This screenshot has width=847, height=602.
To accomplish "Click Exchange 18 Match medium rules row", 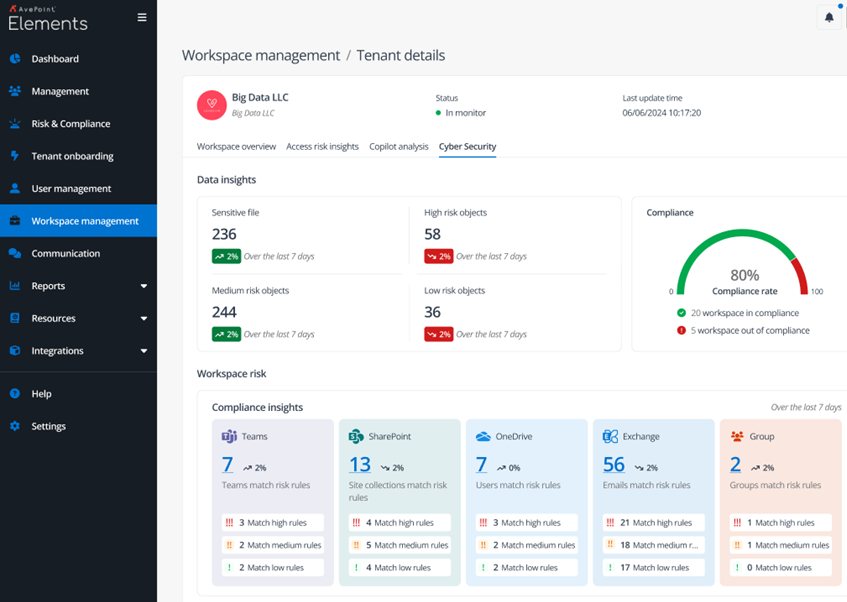I will pyautogui.click(x=654, y=545).
